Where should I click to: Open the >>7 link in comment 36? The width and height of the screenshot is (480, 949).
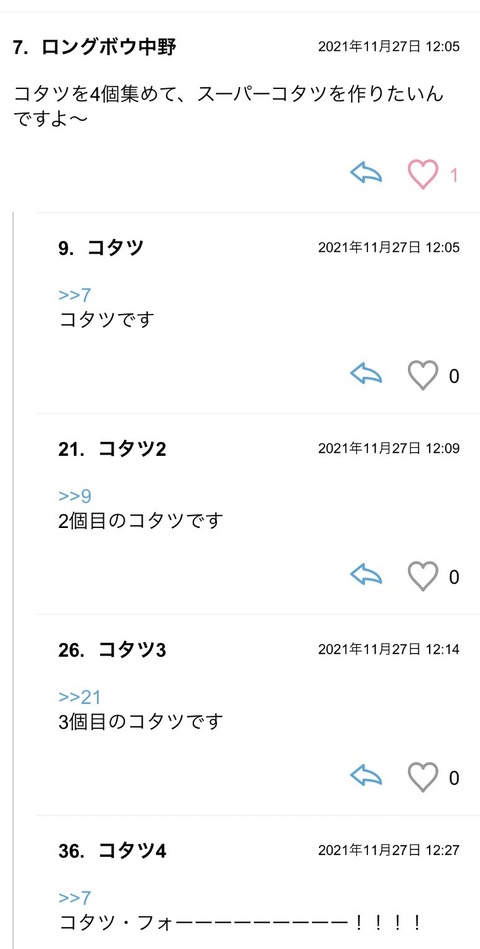75,898
